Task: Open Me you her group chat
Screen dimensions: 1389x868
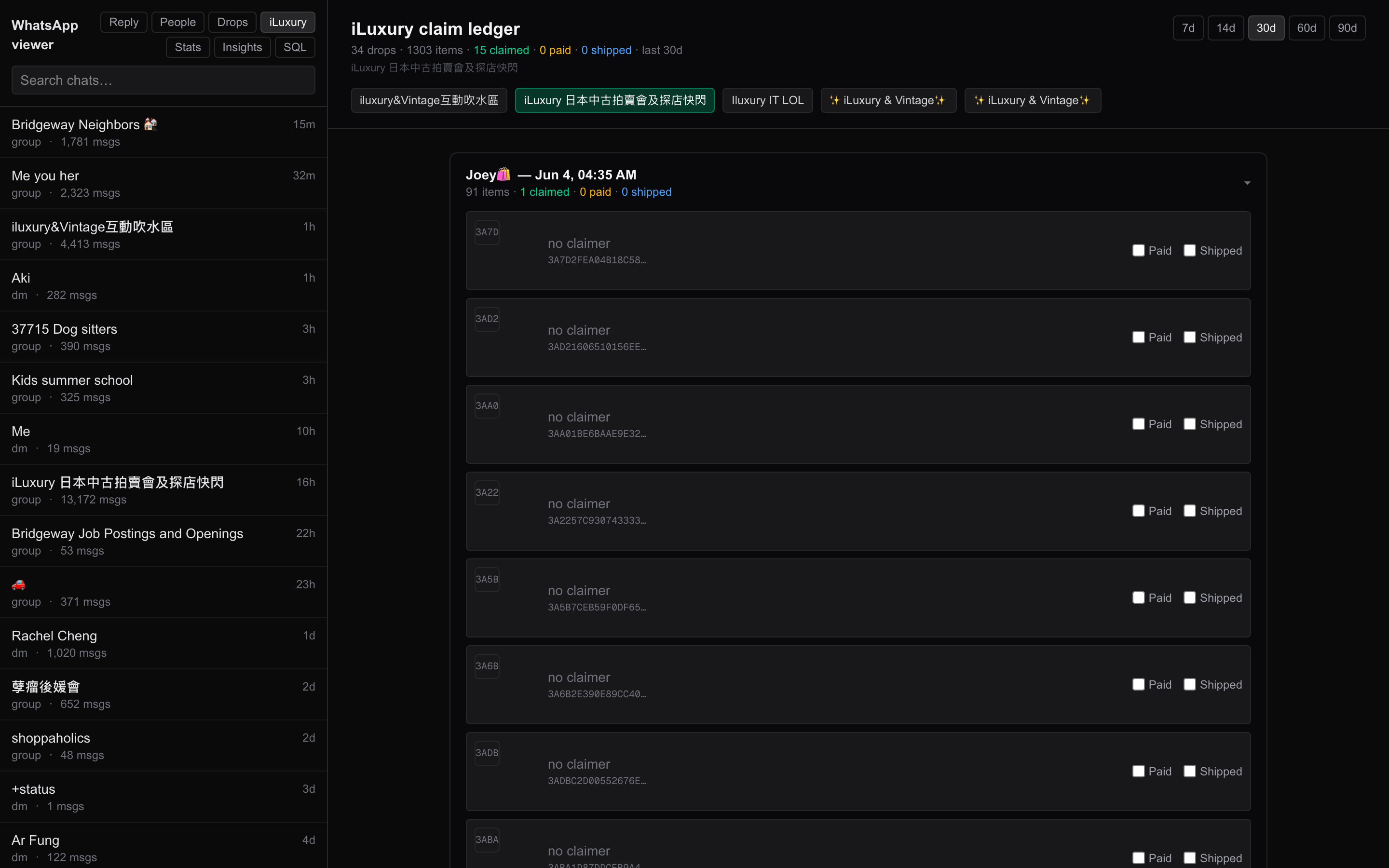Action: pyautogui.click(x=163, y=184)
